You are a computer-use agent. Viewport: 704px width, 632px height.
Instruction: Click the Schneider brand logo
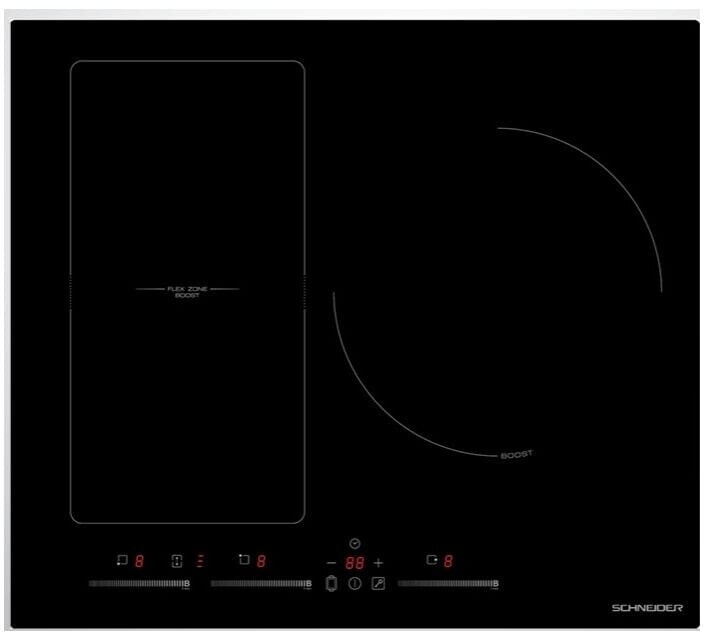[647, 607]
